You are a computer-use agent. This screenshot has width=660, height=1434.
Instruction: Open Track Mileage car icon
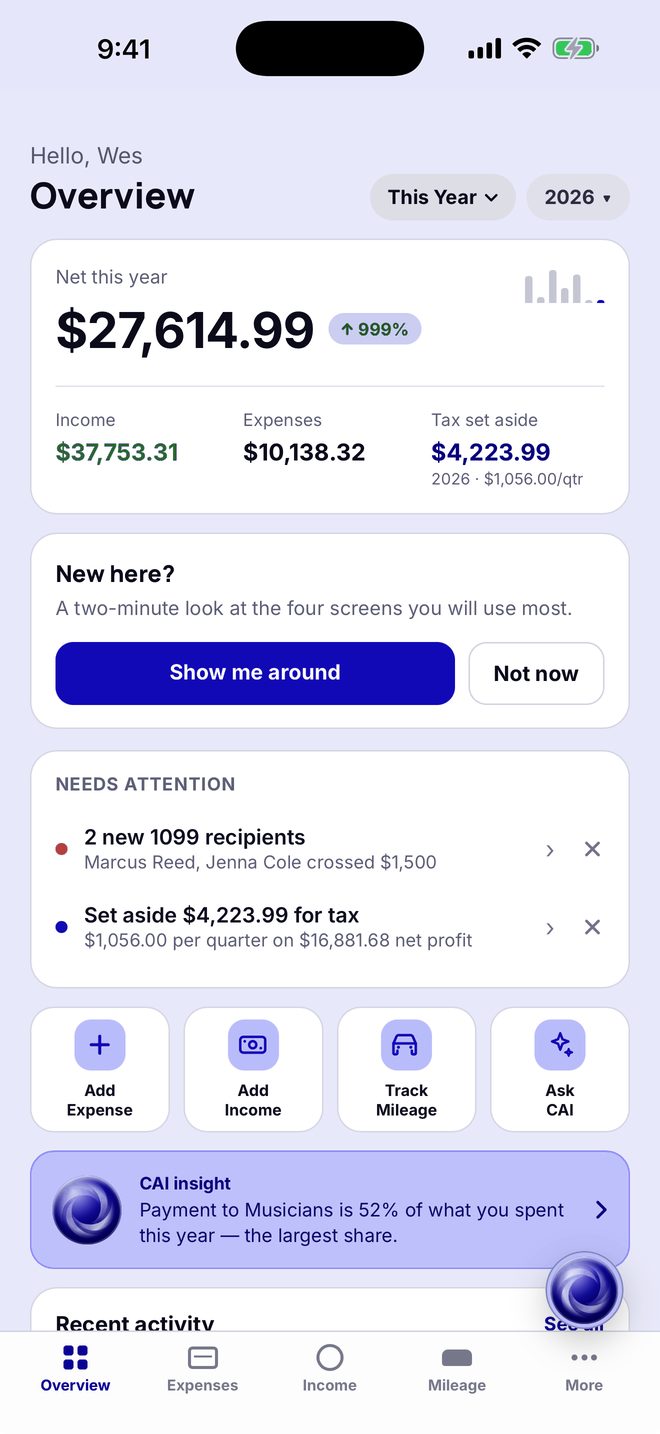[x=406, y=1045]
